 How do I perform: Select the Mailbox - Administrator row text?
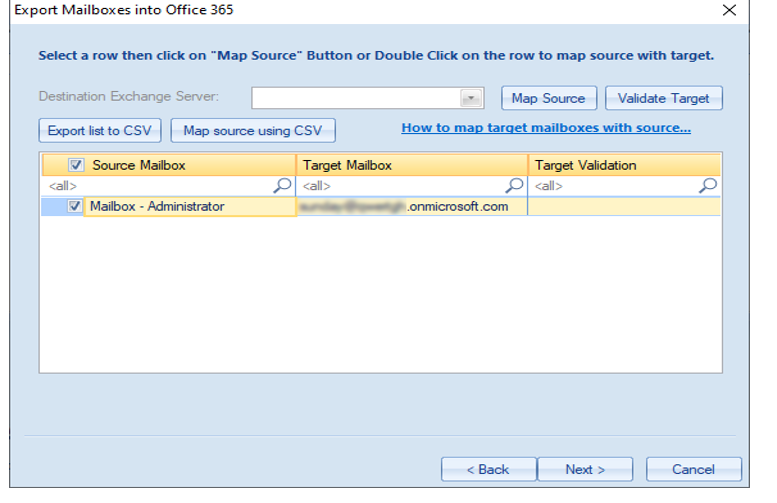(x=157, y=206)
